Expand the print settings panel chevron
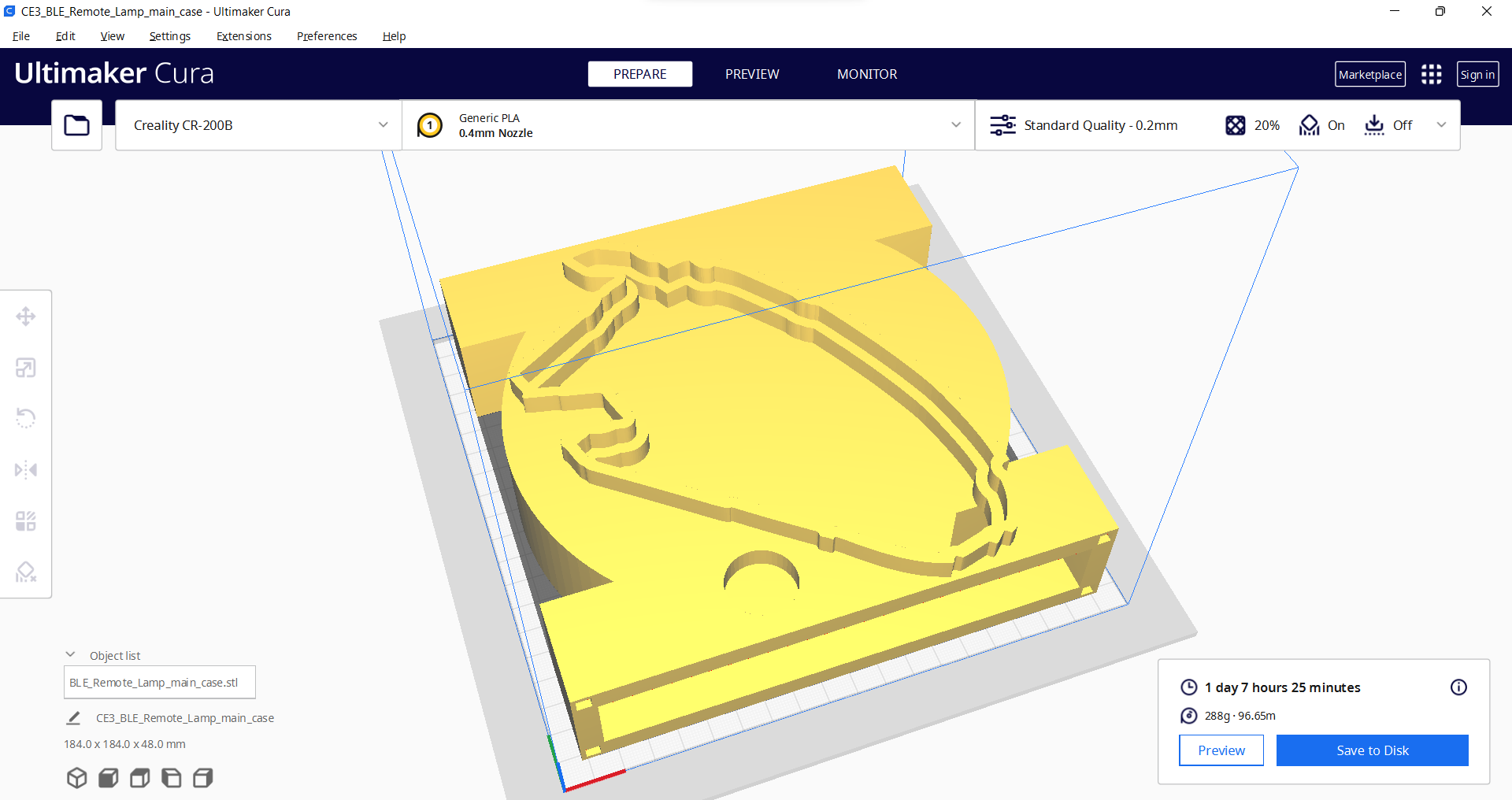The image size is (1512, 800). tap(1441, 125)
